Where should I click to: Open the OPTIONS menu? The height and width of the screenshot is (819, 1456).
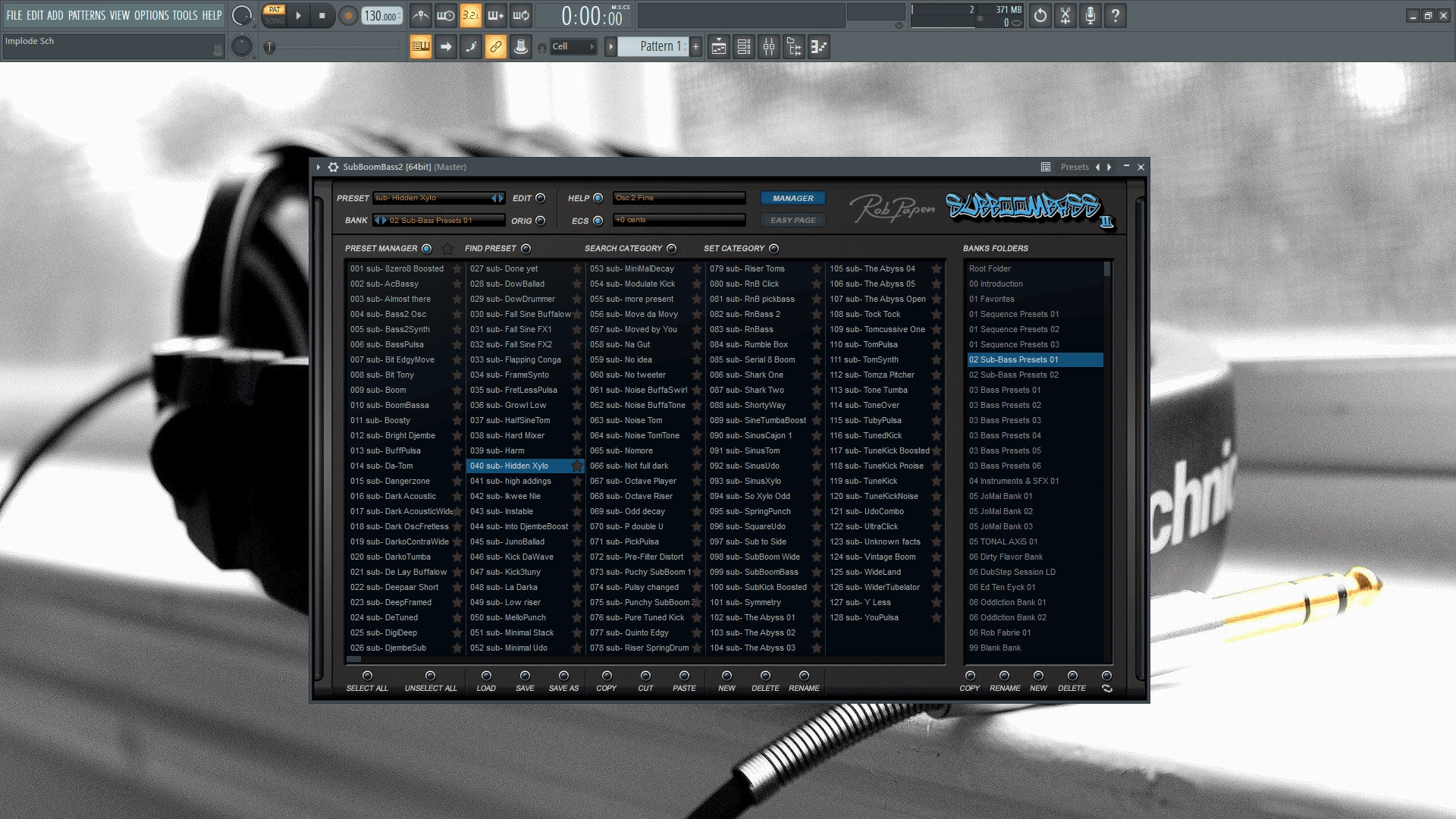tap(152, 15)
